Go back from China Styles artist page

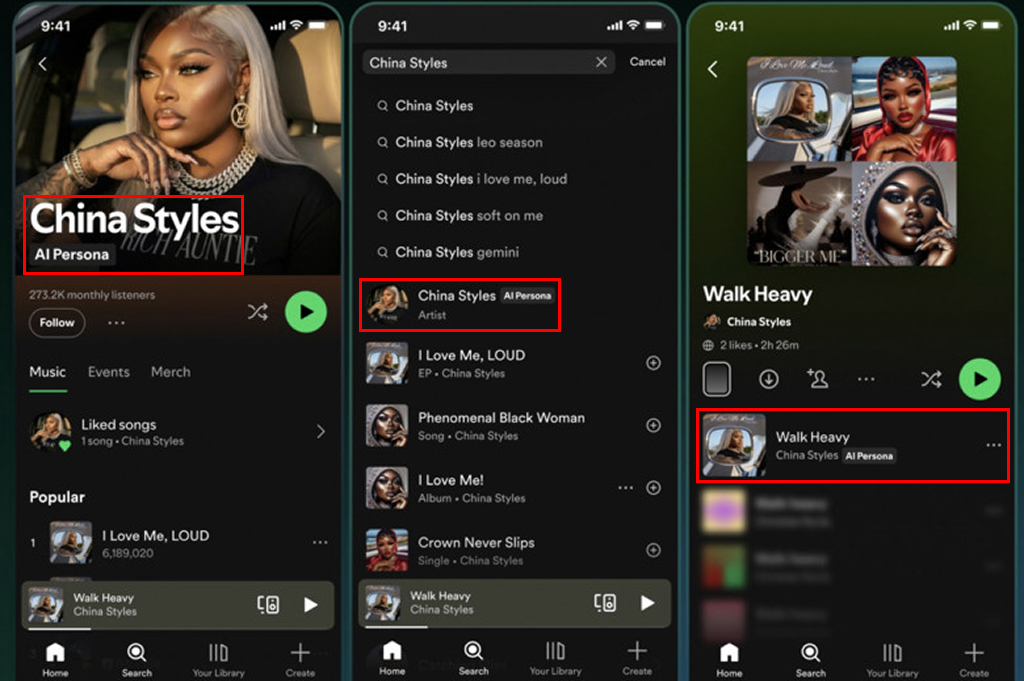pyautogui.click(x=43, y=63)
